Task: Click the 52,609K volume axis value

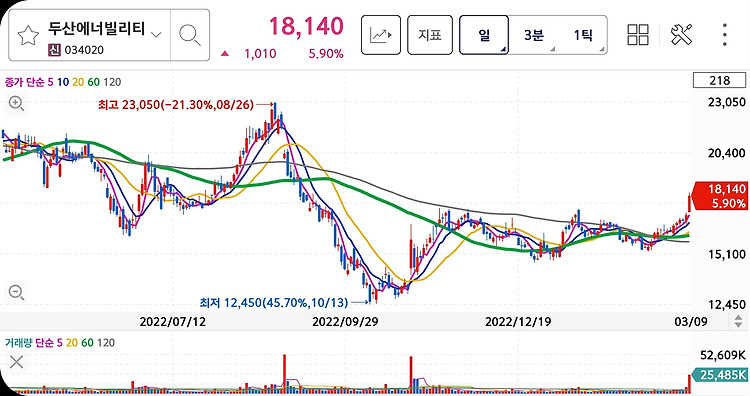Action: pos(723,355)
